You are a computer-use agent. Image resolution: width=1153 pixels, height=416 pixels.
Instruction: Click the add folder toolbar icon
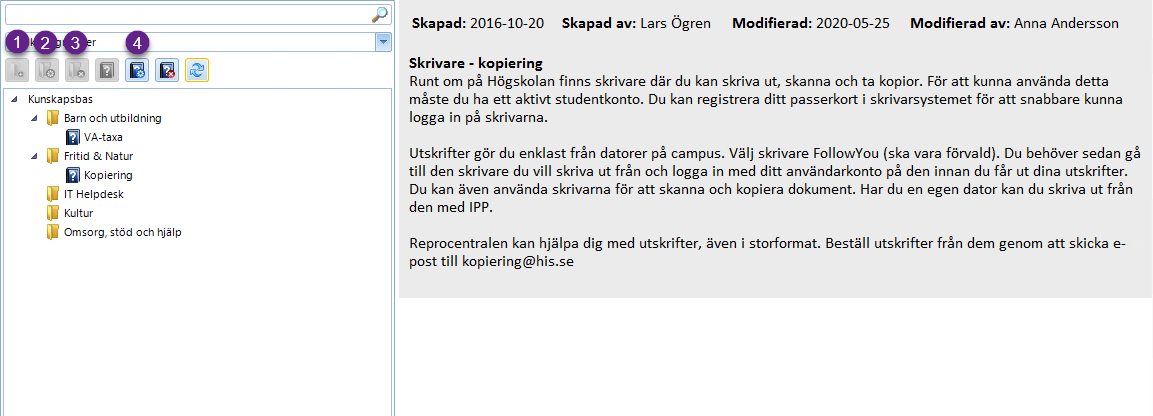[16, 71]
